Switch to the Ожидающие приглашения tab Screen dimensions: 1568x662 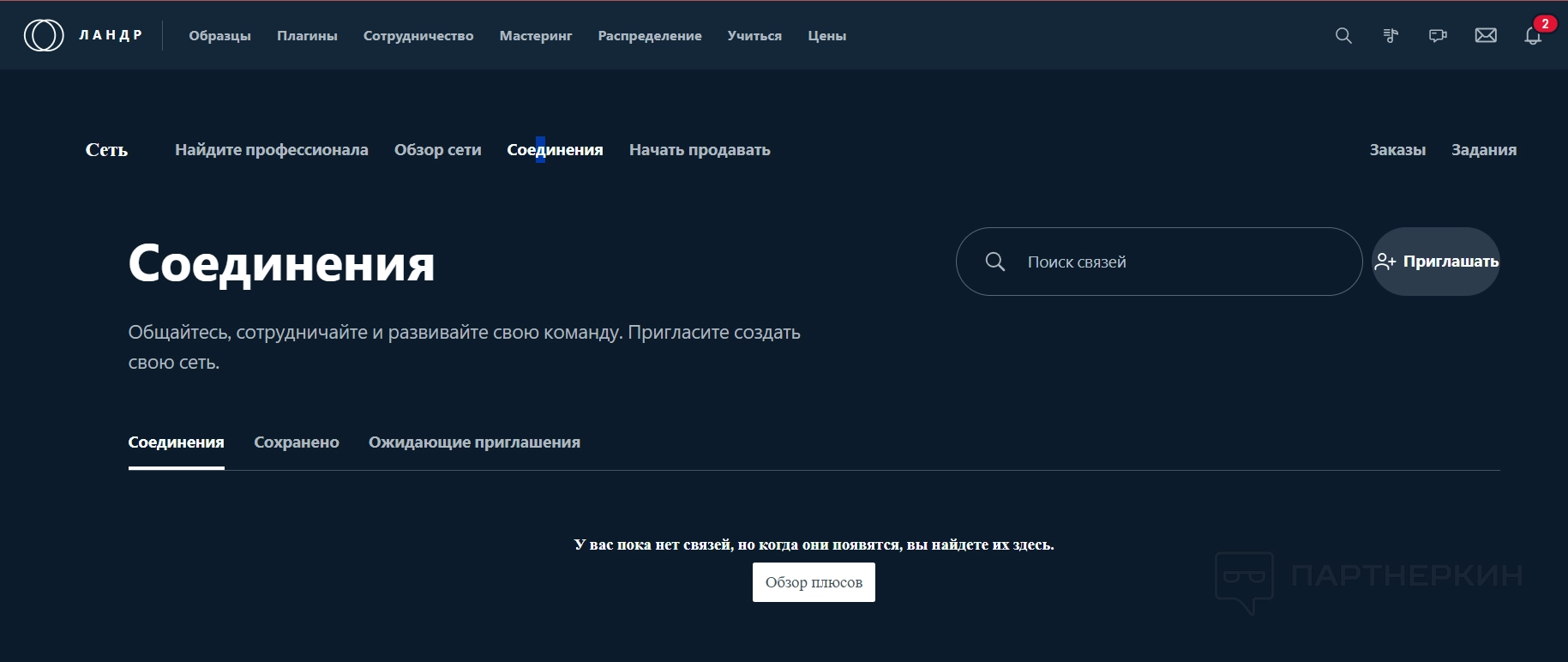[x=474, y=442]
